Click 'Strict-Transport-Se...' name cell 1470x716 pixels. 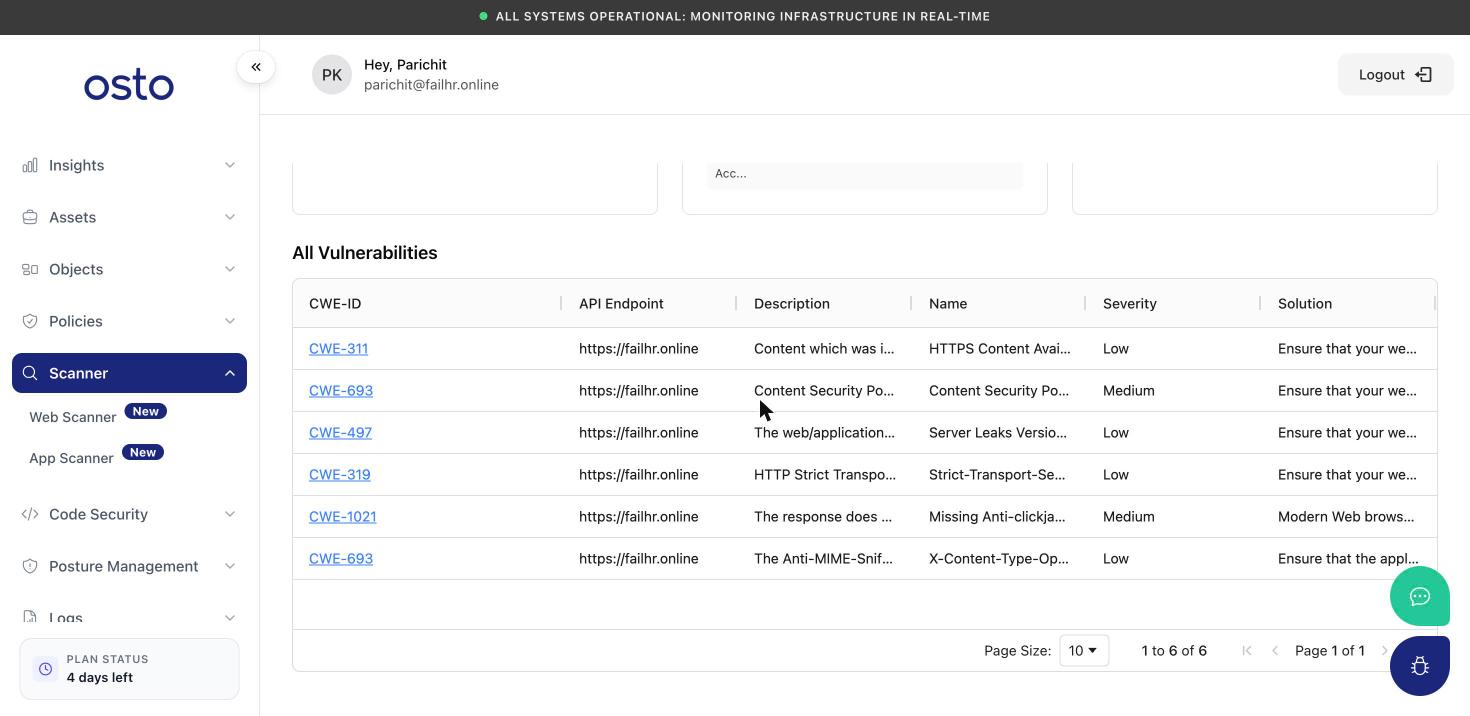coord(997,475)
